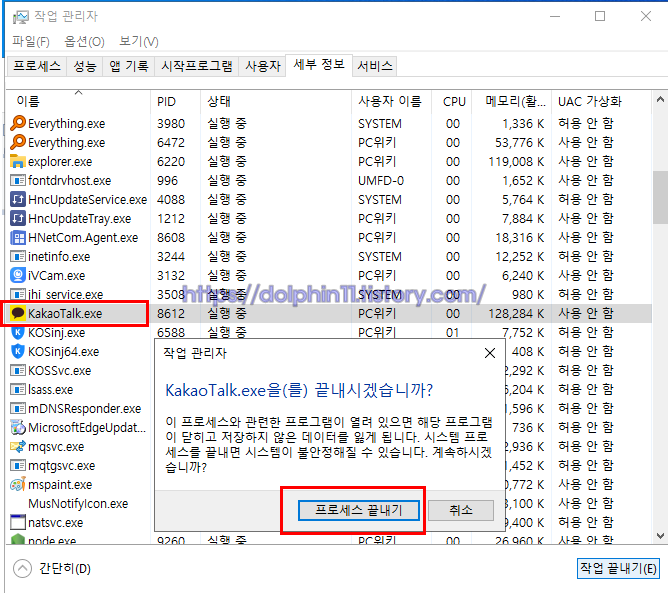Click PID 3132 cell
Image resolution: width=668 pixels, height=593 pixels.
click(171, 276)
